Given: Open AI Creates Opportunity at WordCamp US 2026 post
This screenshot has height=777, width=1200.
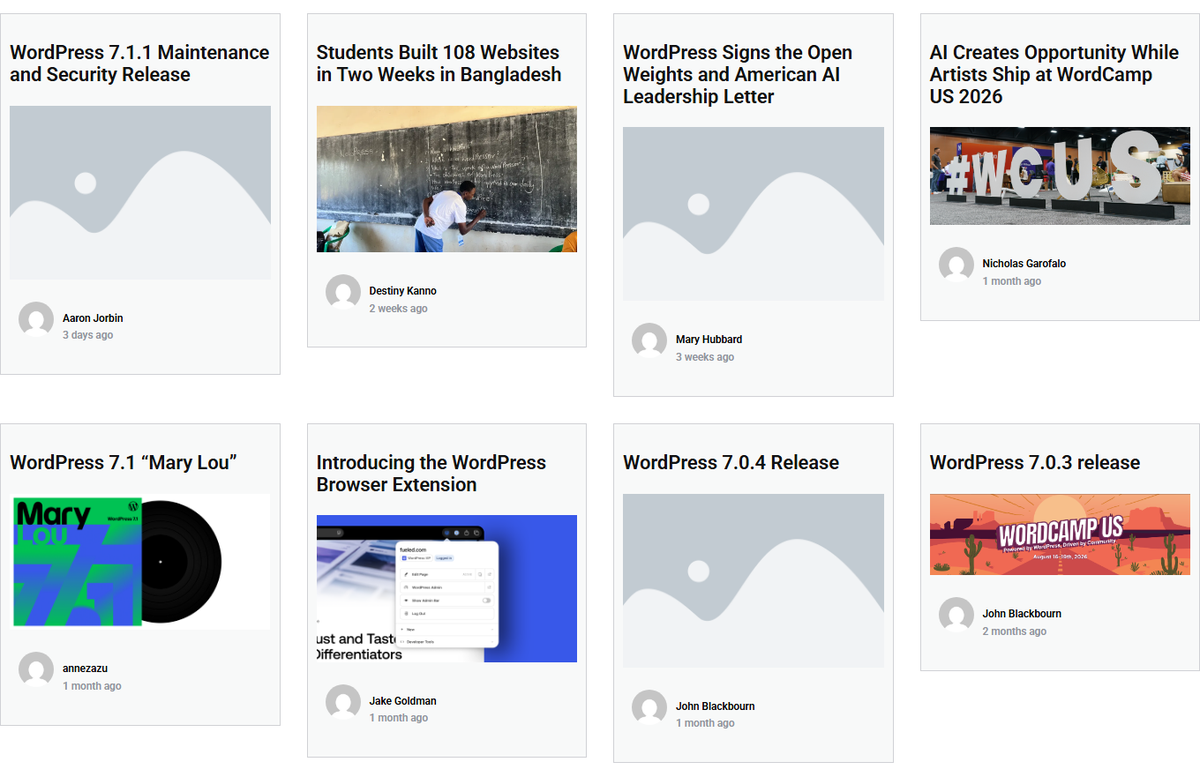Looking at the screenshot, I should [1054, 74].
